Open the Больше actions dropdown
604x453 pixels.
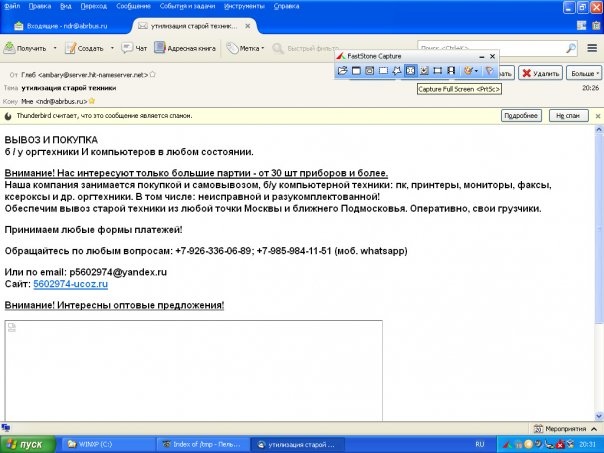pos(583,73)
